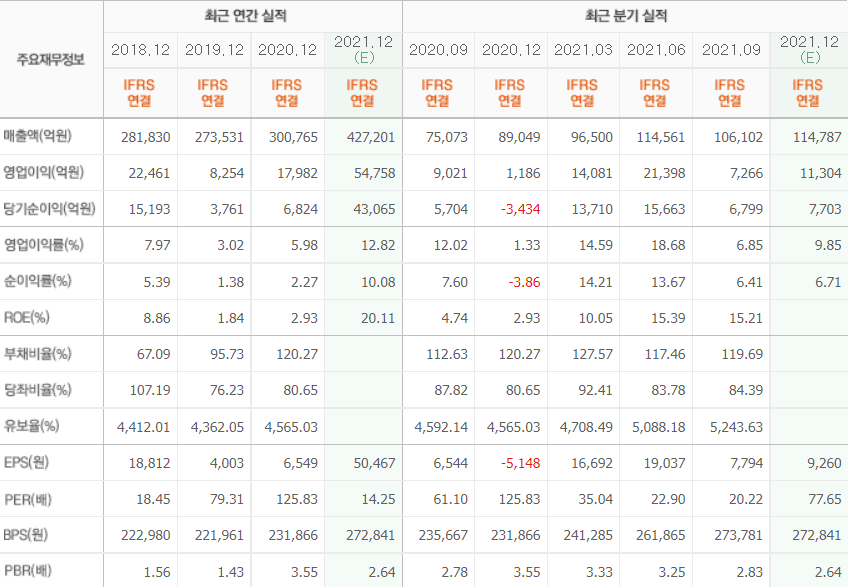Select the 유보율(%) row label

31,426
